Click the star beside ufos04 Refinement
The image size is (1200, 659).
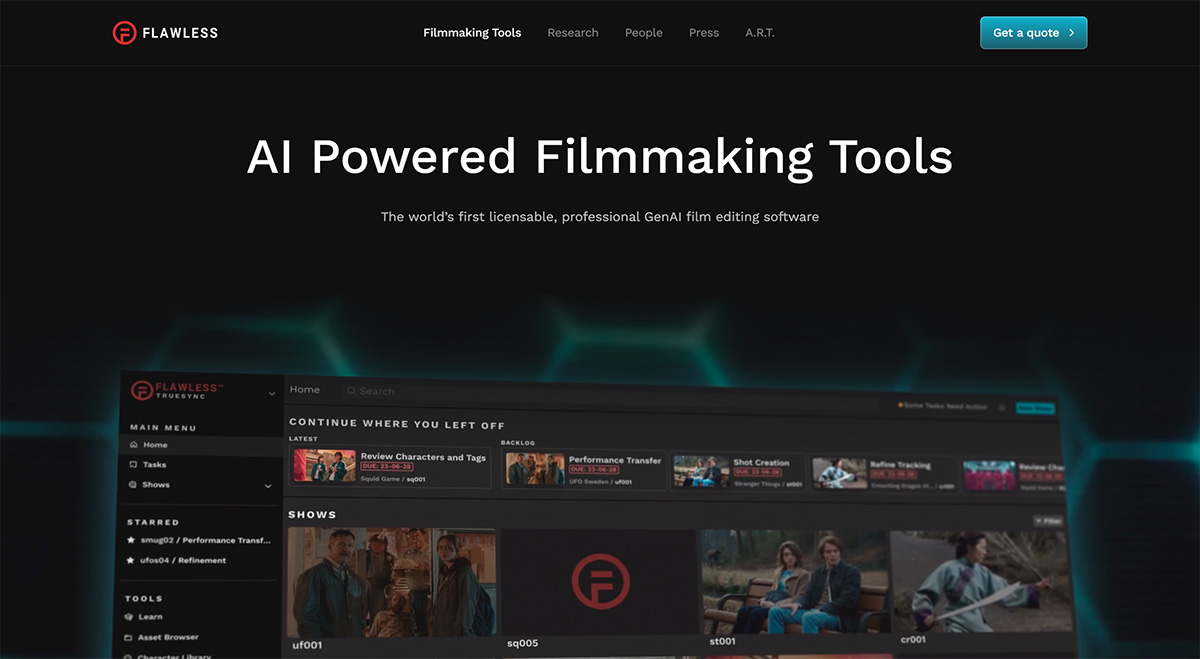(131, 561)
